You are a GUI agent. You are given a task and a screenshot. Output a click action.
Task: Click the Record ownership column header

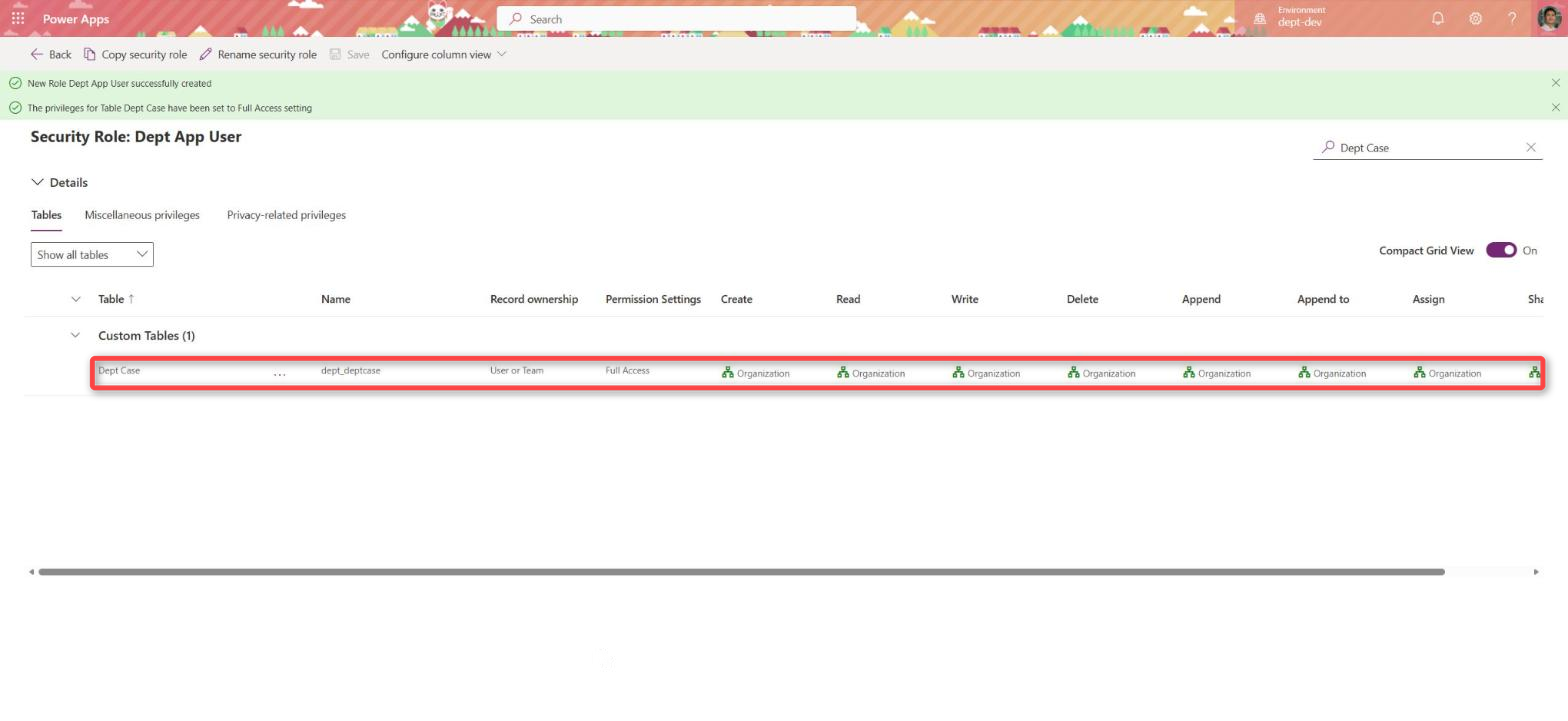(x=534, y=299)
